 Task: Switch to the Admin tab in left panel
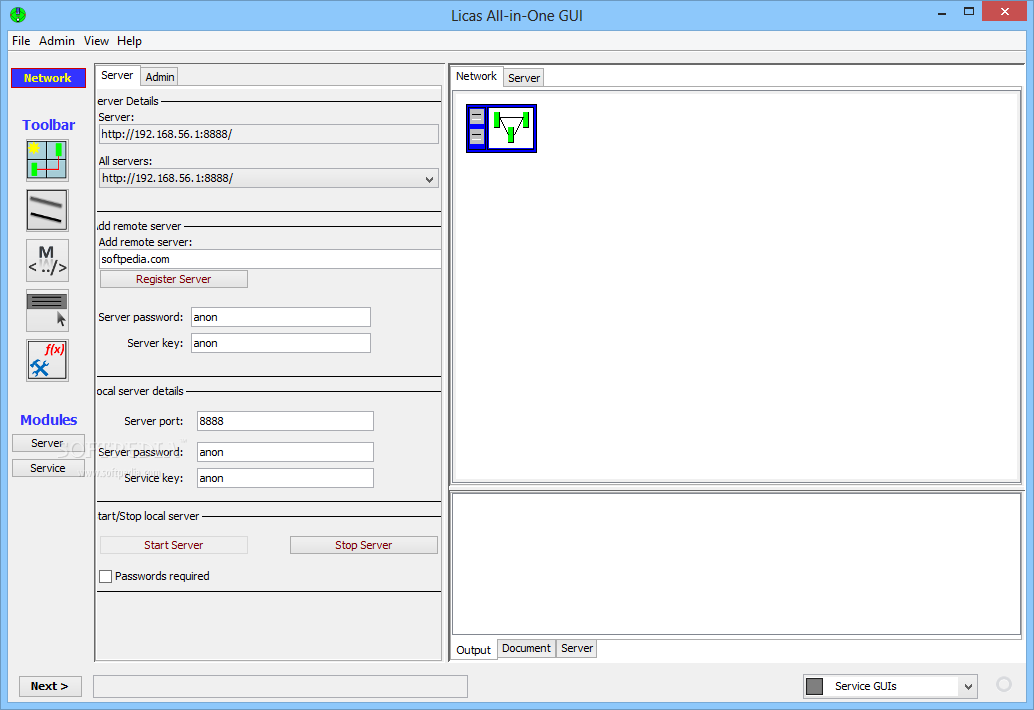point(160,77)
